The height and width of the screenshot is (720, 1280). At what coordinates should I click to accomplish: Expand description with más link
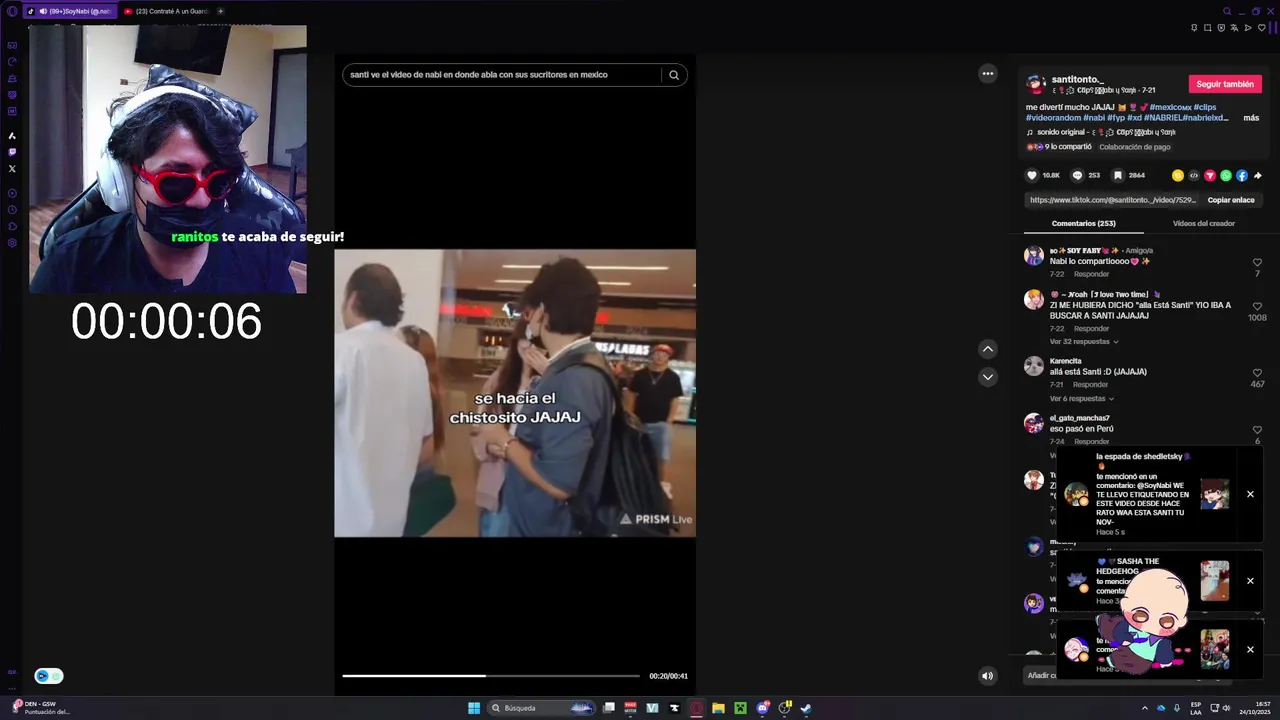tap(1251, 118)
